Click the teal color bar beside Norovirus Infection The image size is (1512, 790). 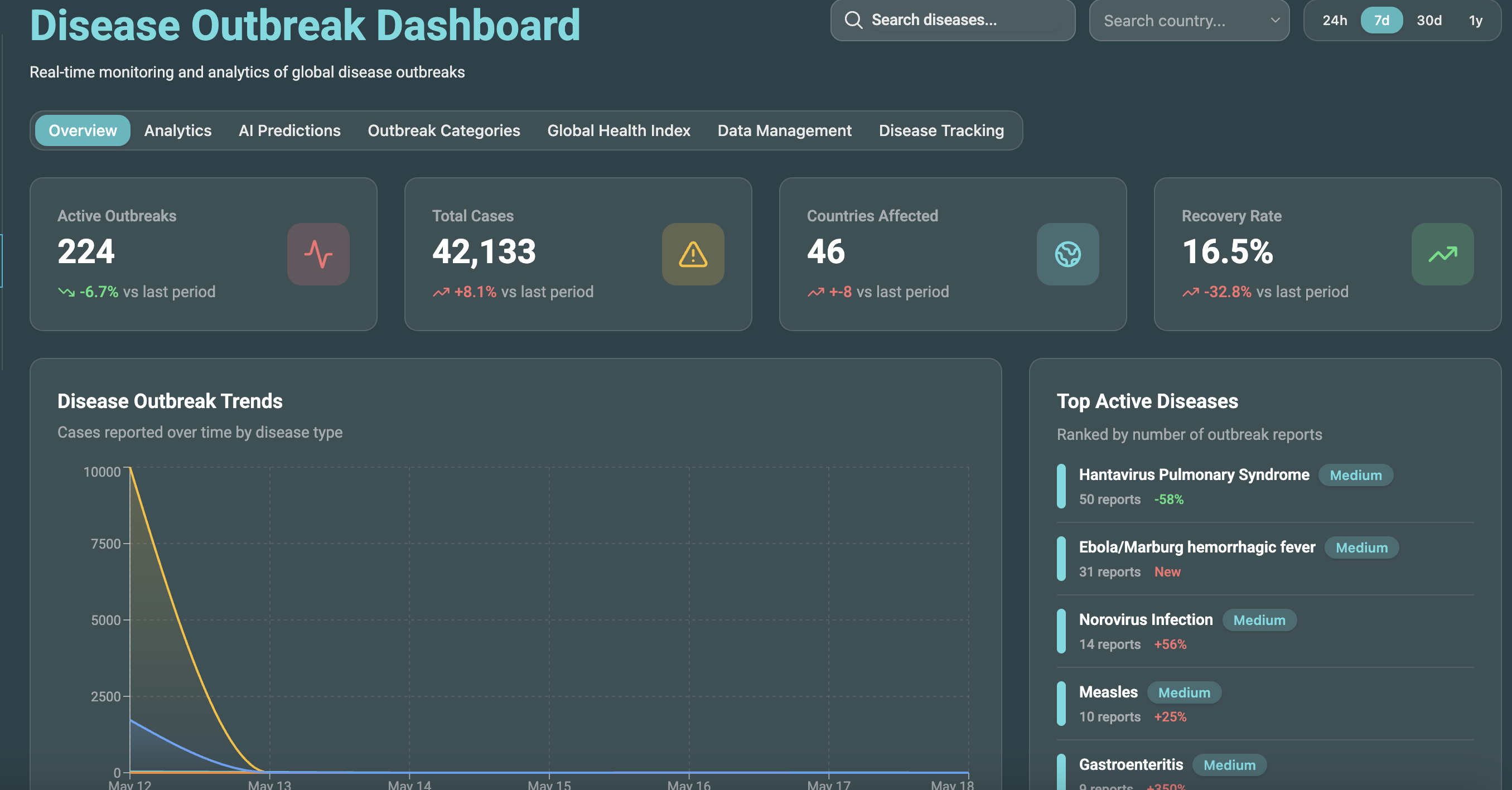pos(1061,631)
